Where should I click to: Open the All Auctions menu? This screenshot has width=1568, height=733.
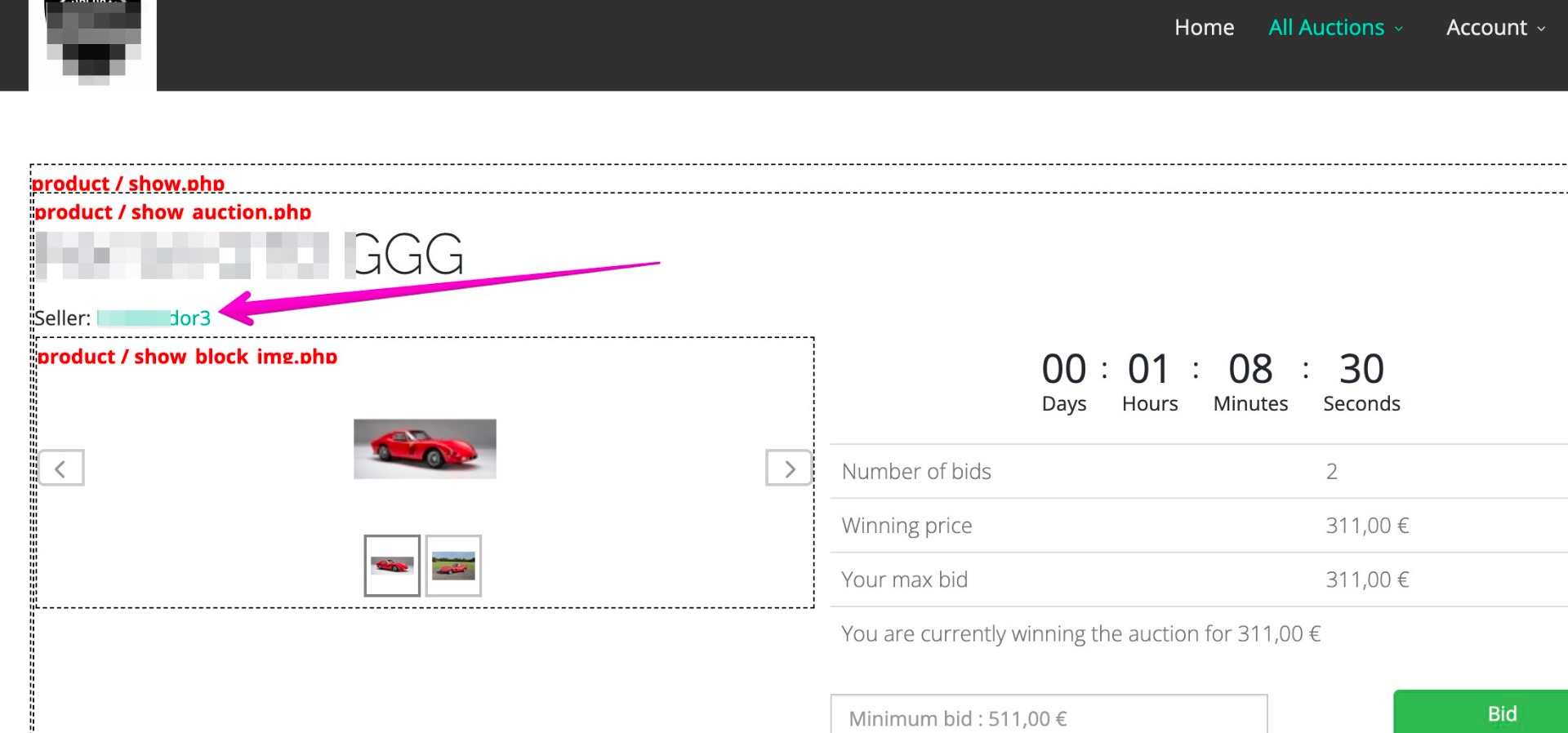point(1326,28)
